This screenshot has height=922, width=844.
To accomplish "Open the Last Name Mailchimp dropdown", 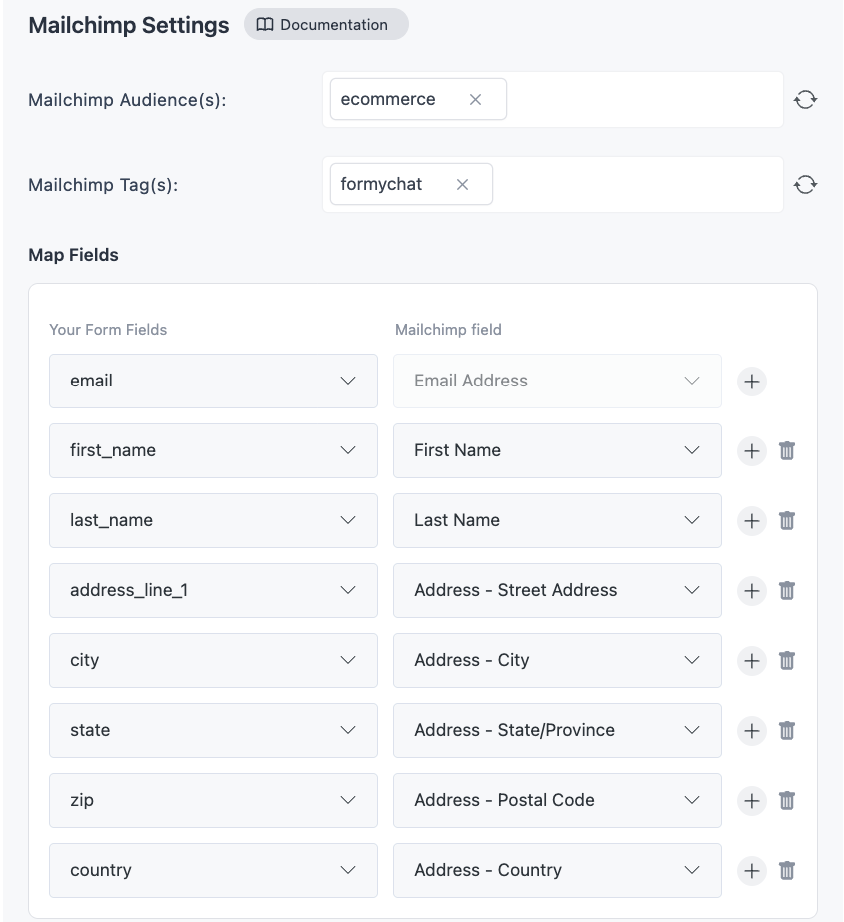I will click(558, 520).
